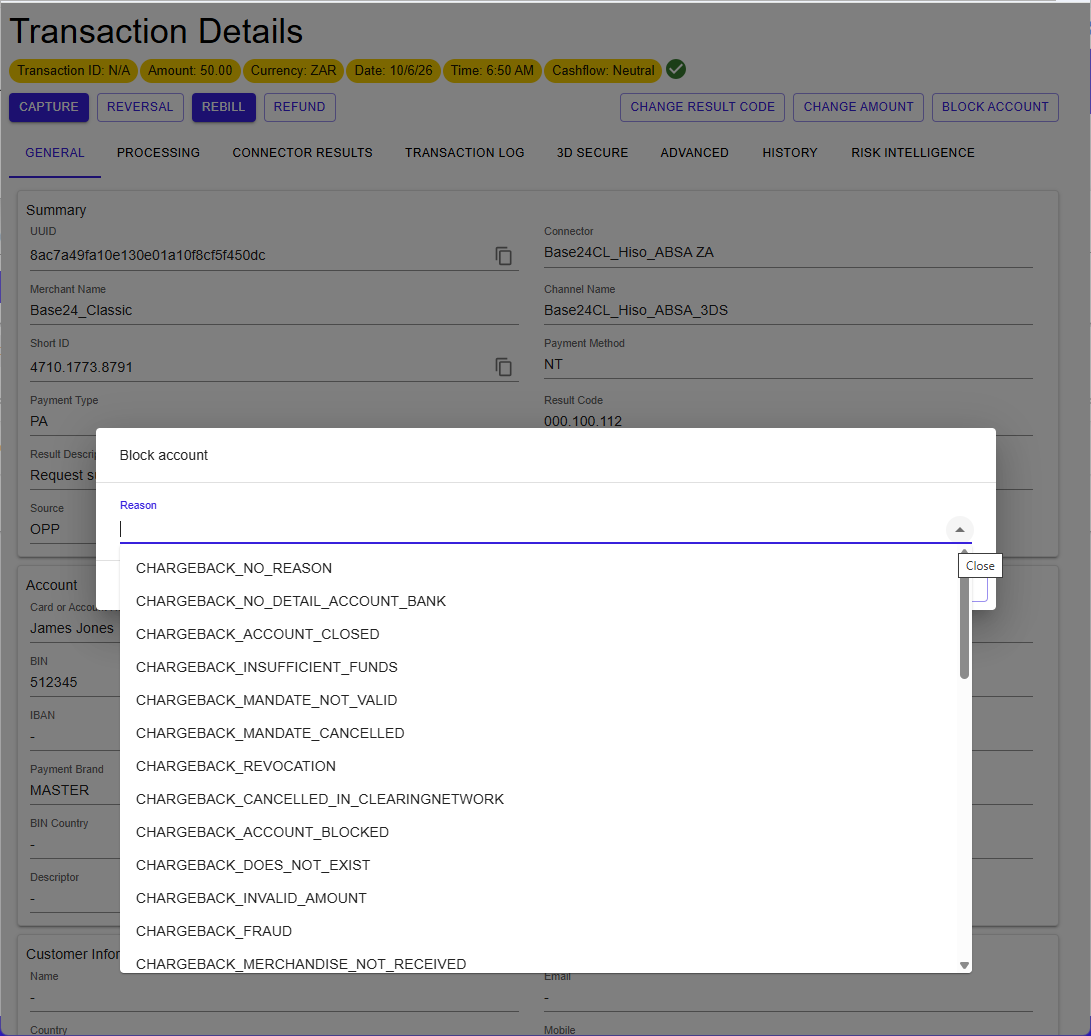Click the Transaction ID: N/A chip

(74, 70)
